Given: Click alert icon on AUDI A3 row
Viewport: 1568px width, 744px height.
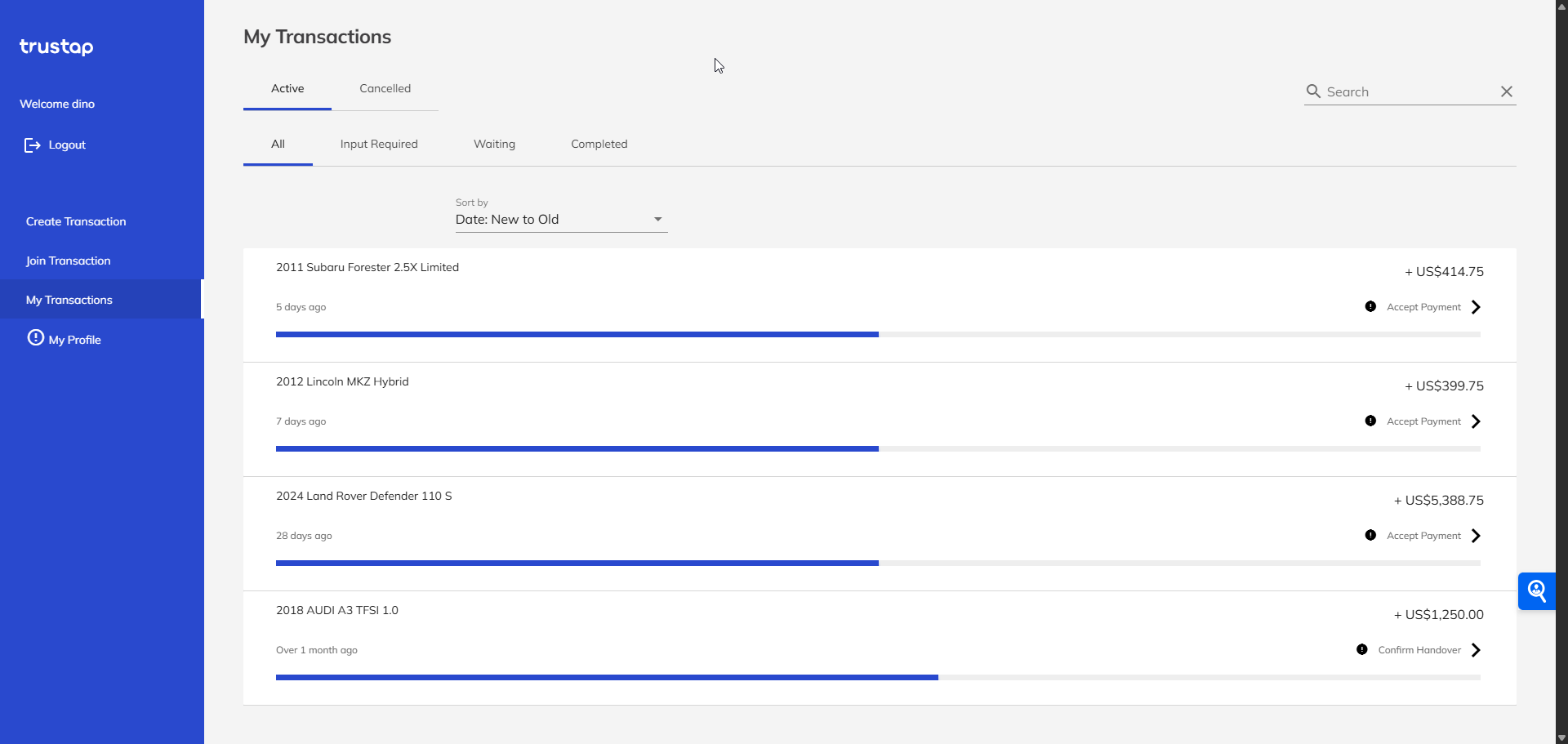Looking at the screenshot, I should [x=1361, y=650].
